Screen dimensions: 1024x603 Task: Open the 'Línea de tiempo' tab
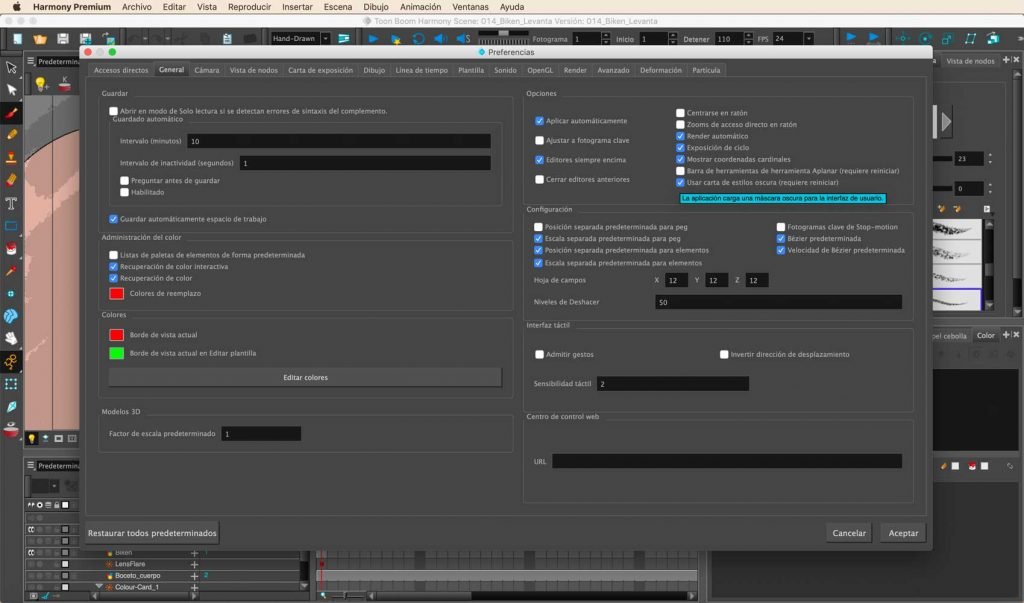pyautogui.click(x=421, y=70)
